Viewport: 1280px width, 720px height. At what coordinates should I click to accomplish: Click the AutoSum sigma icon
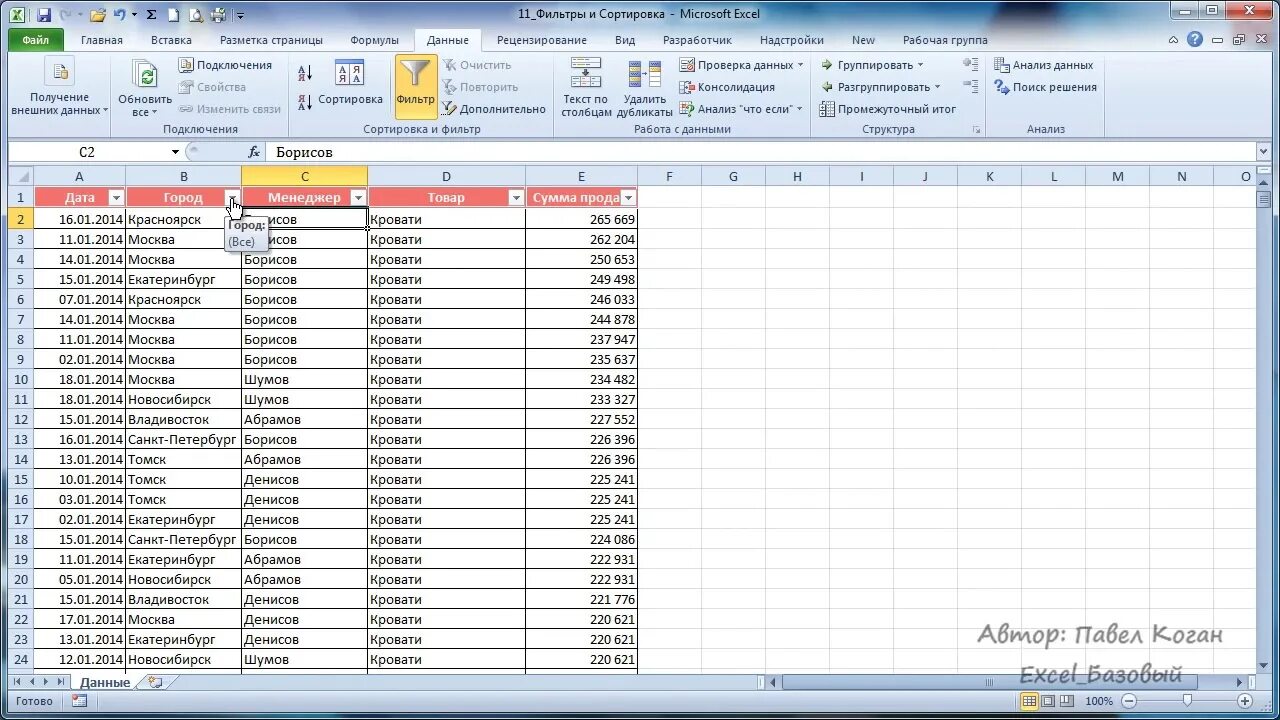pyautogui.click(x=151, y=15)
